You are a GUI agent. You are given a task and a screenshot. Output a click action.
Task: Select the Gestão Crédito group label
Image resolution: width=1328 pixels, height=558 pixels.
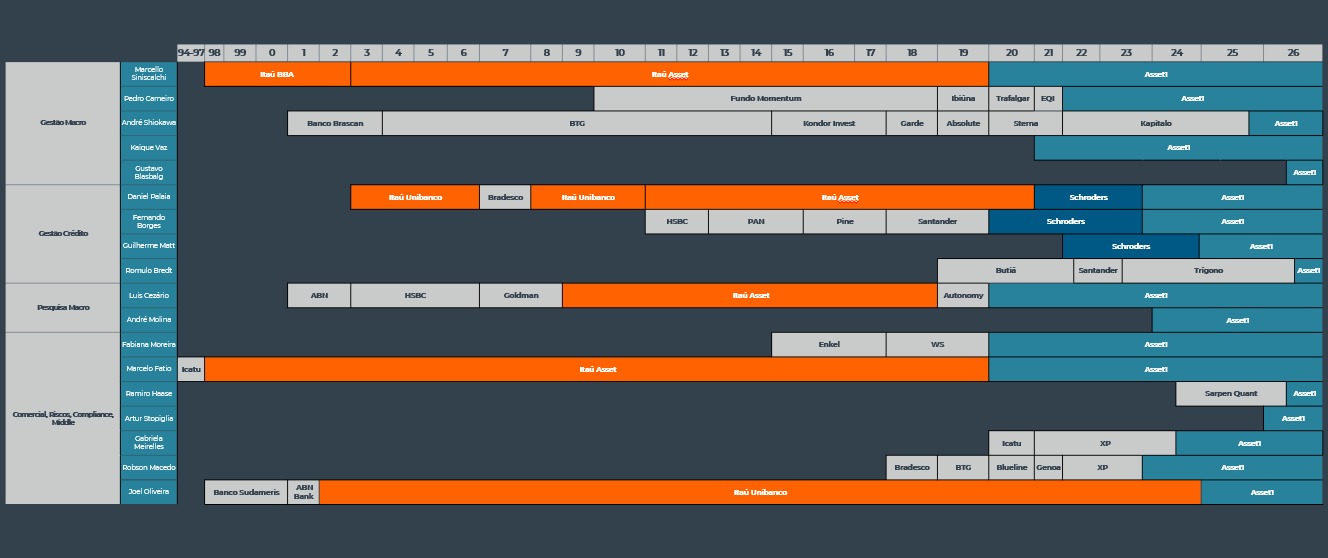click(63, 233)
